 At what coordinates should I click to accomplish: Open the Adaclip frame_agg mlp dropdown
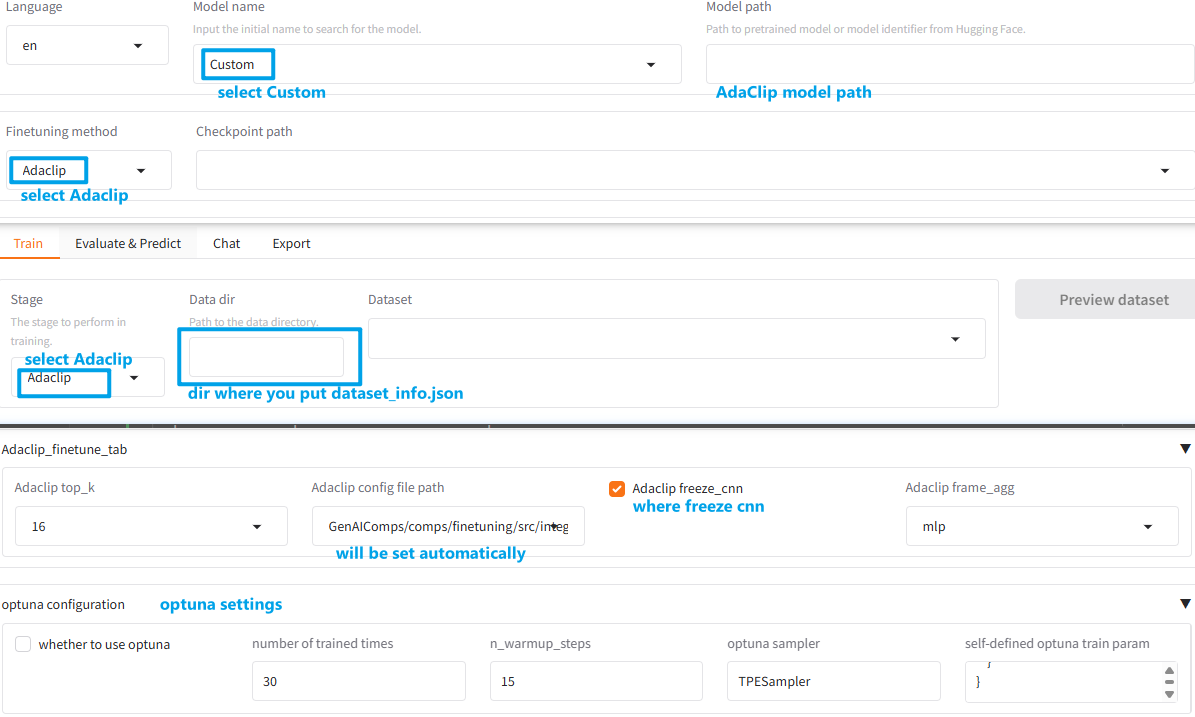pyautogui.click(x=1147, y=526)
